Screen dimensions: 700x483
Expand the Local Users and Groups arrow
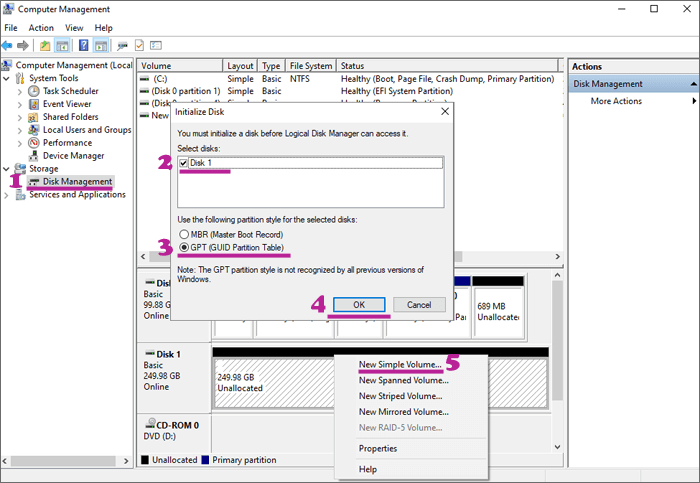[x=20, y=131]
